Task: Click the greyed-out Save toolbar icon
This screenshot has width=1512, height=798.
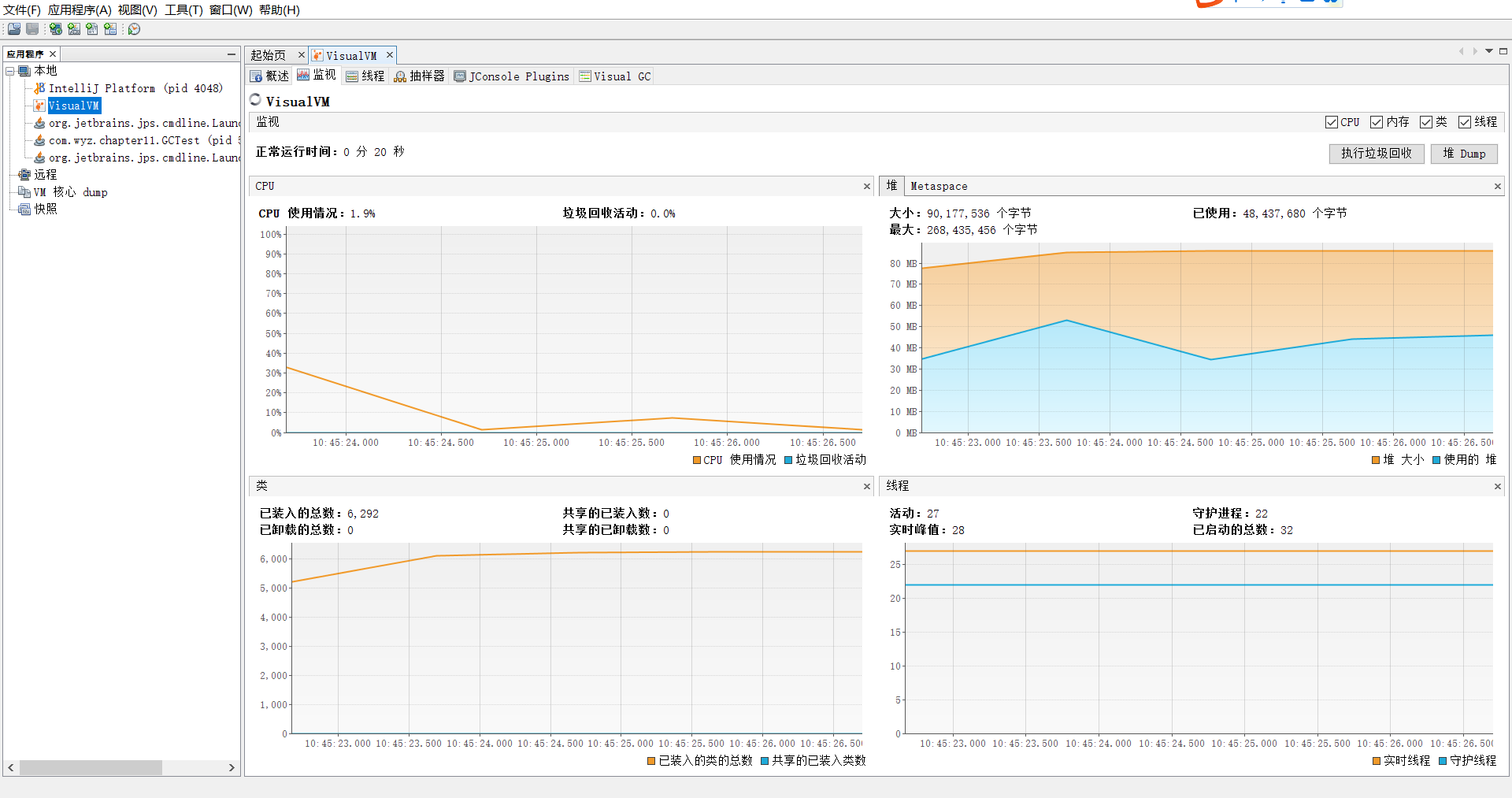Action: click(32, 29)
